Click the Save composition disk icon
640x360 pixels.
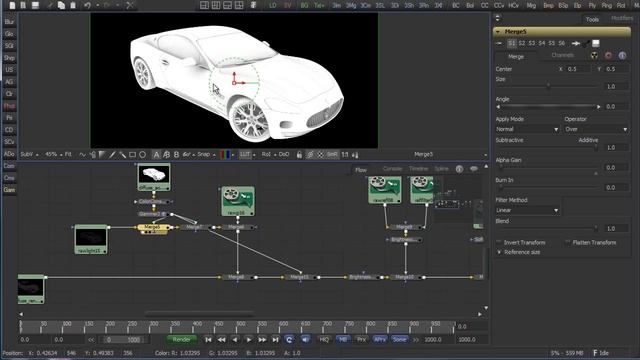[35, 5]
